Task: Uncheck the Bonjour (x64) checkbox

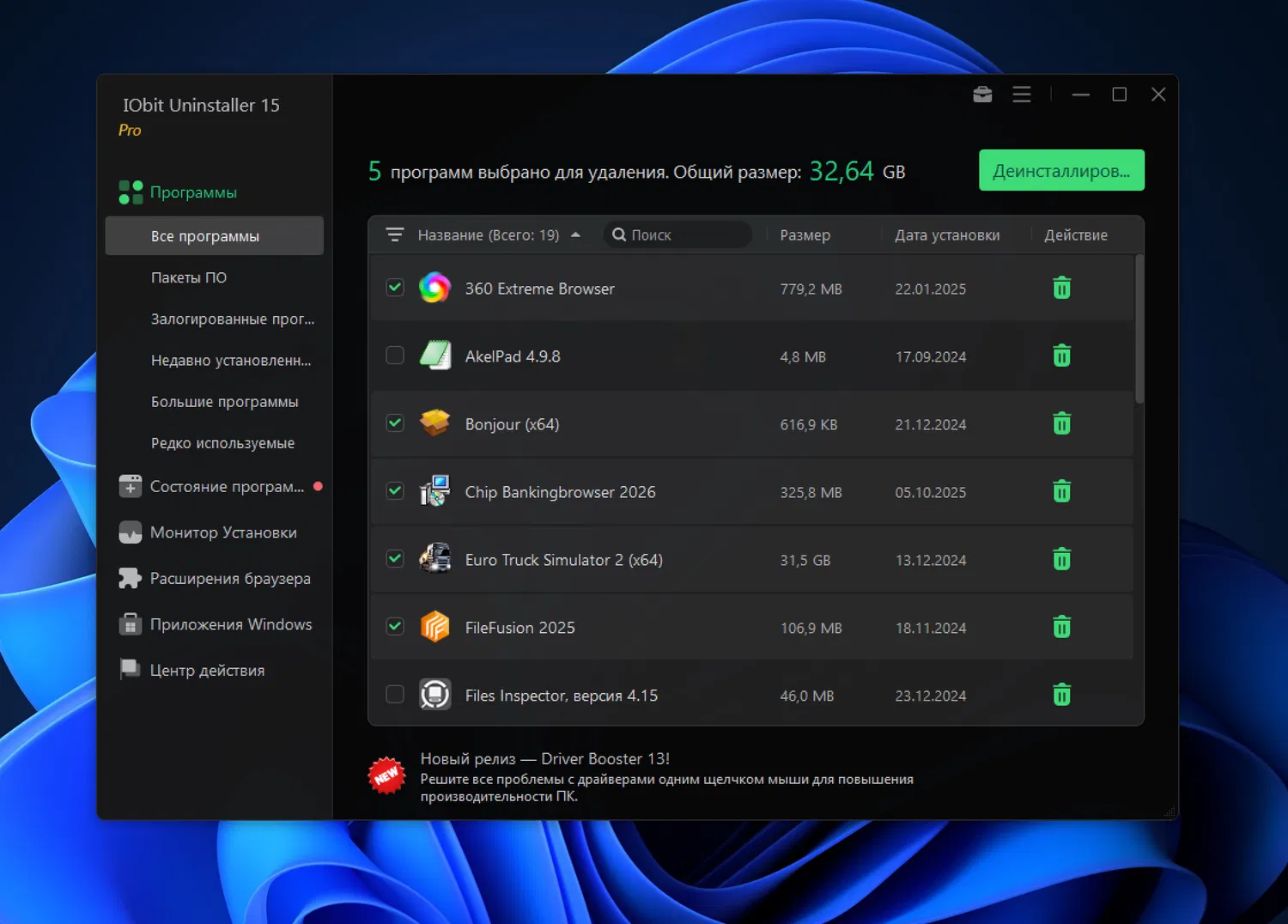Action: [x=395, y=422]
